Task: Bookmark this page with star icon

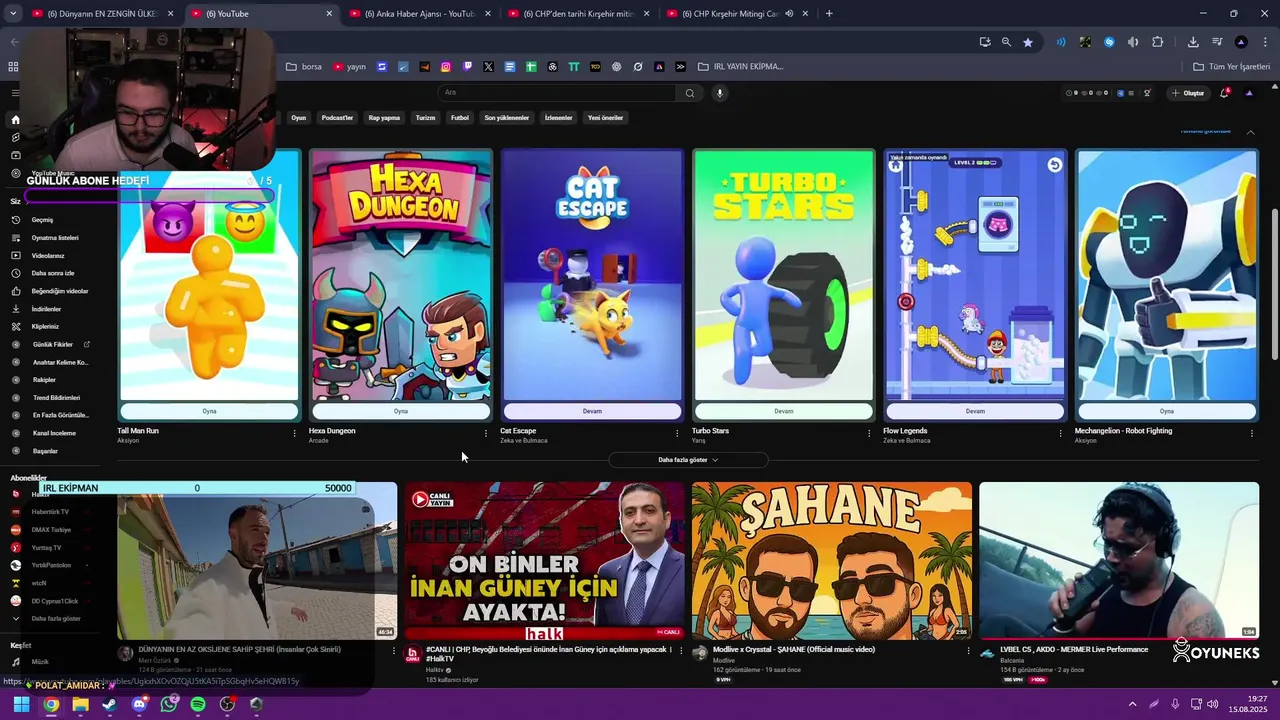Action: coord(1027,42)
